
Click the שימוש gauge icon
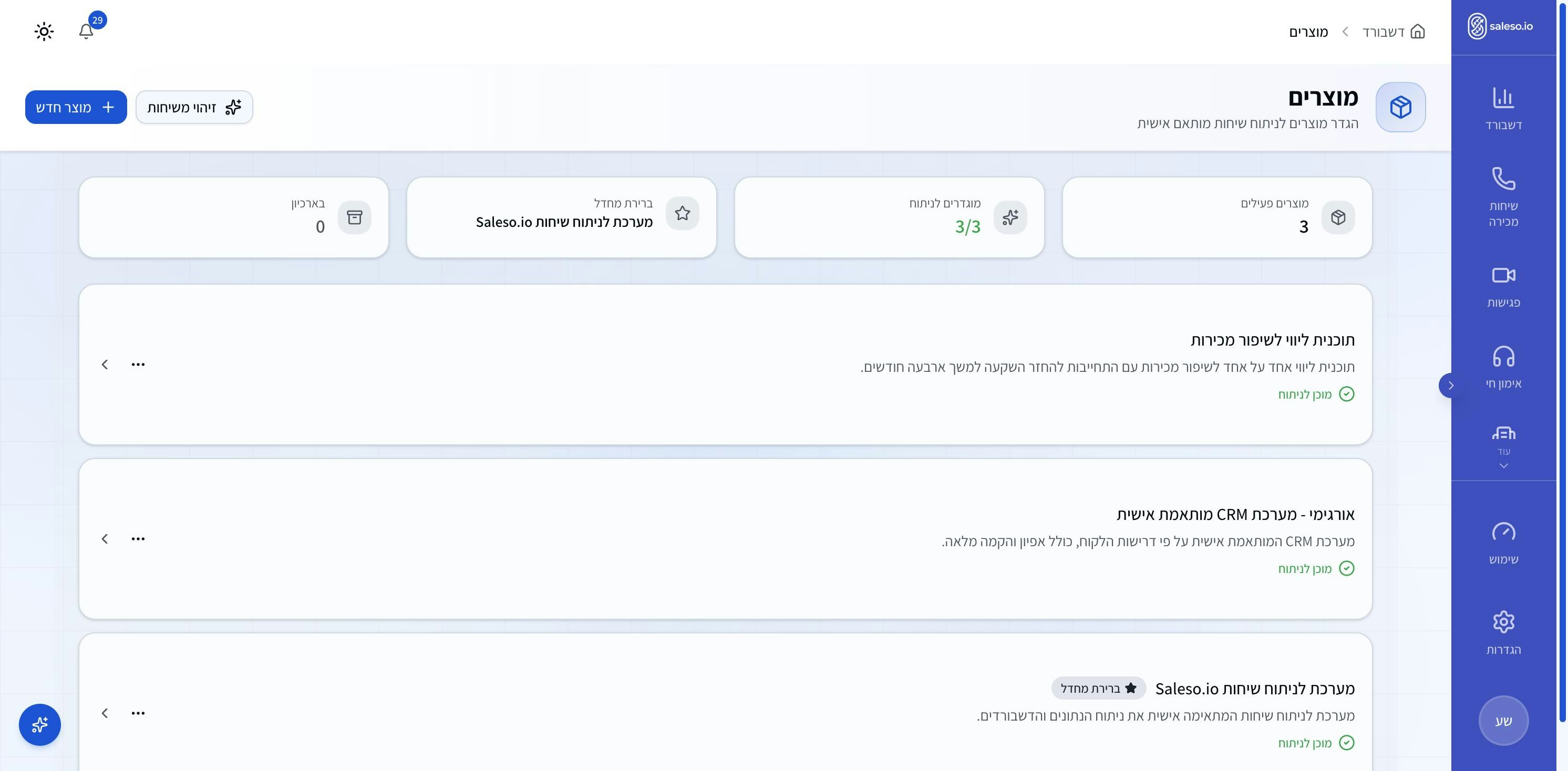coord(1503,533)
